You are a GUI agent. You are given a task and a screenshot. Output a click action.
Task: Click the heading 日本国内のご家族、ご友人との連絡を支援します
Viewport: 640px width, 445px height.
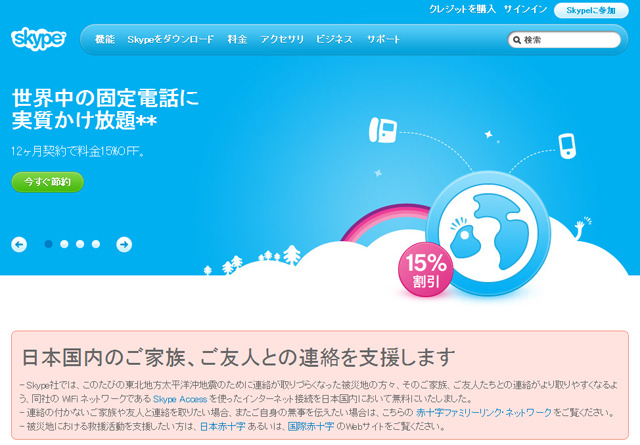point(238,357)
